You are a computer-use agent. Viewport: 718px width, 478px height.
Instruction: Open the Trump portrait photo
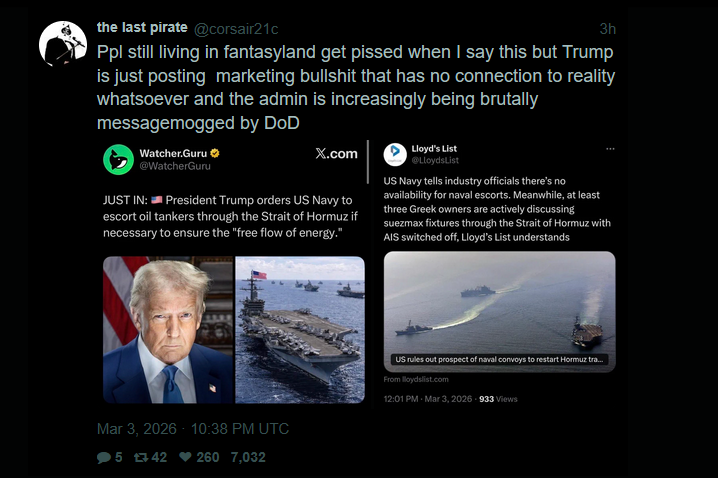click(167, 329)
